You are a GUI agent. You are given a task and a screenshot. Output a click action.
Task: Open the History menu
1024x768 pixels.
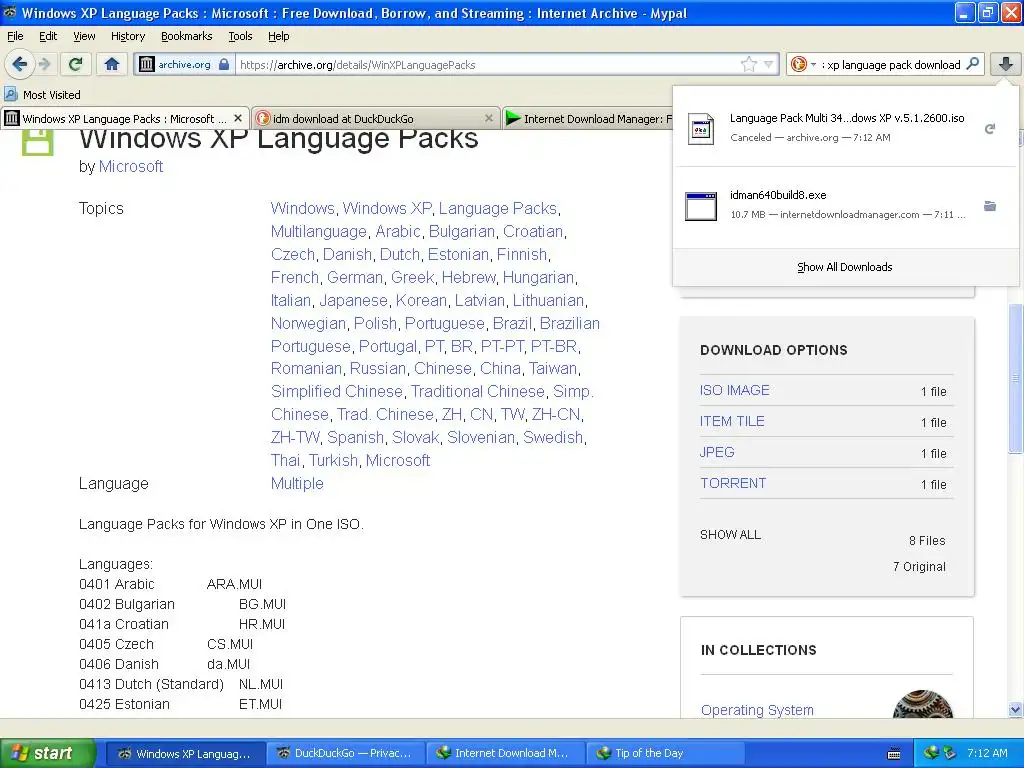(x=127, y=36)
